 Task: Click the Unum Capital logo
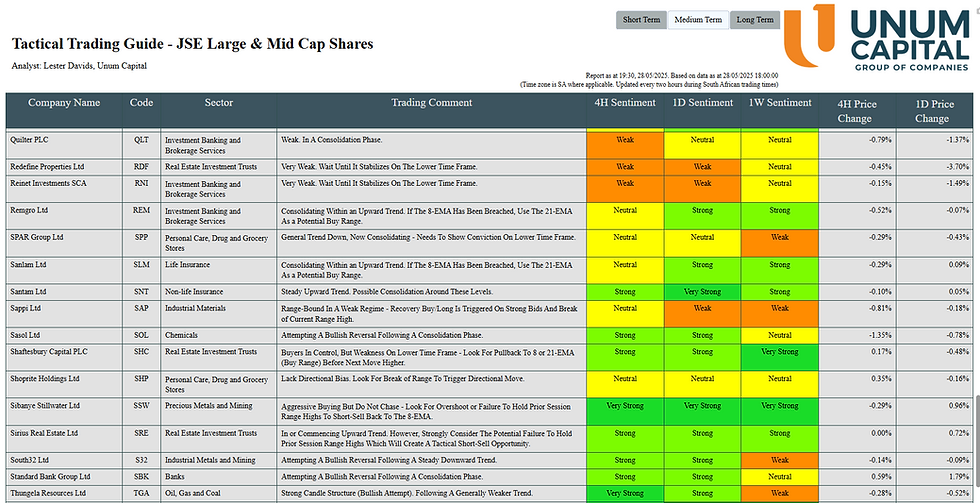[877, 37]
